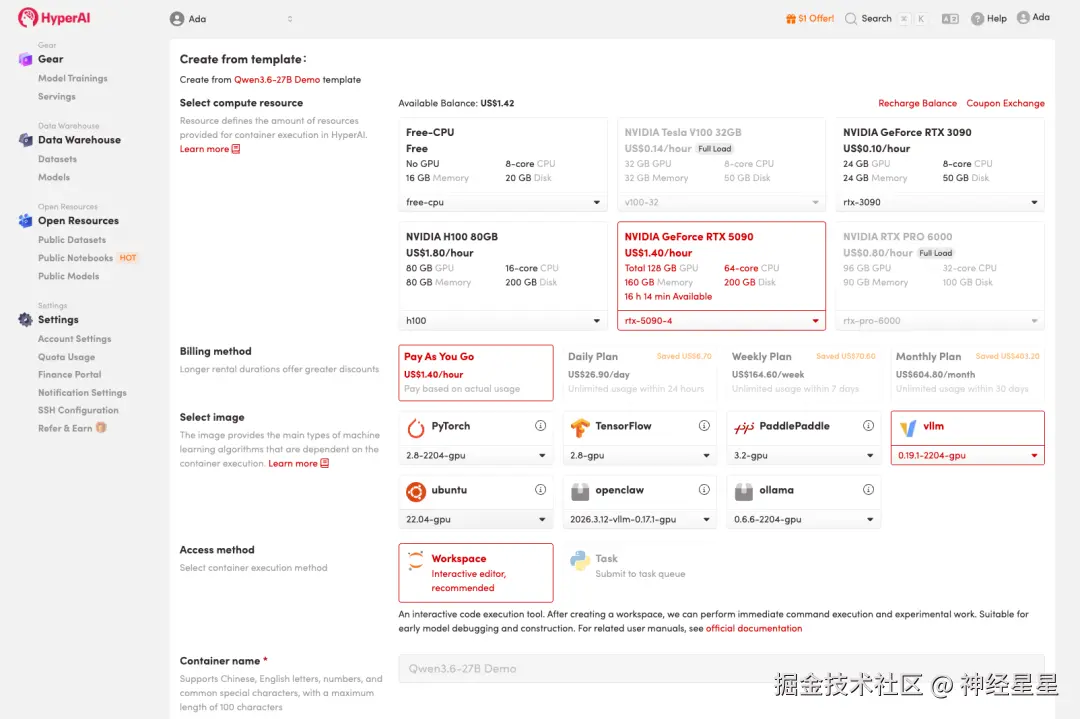Click the Help question mark icon
Screen dimensions: 1080x719
(977, 19)
